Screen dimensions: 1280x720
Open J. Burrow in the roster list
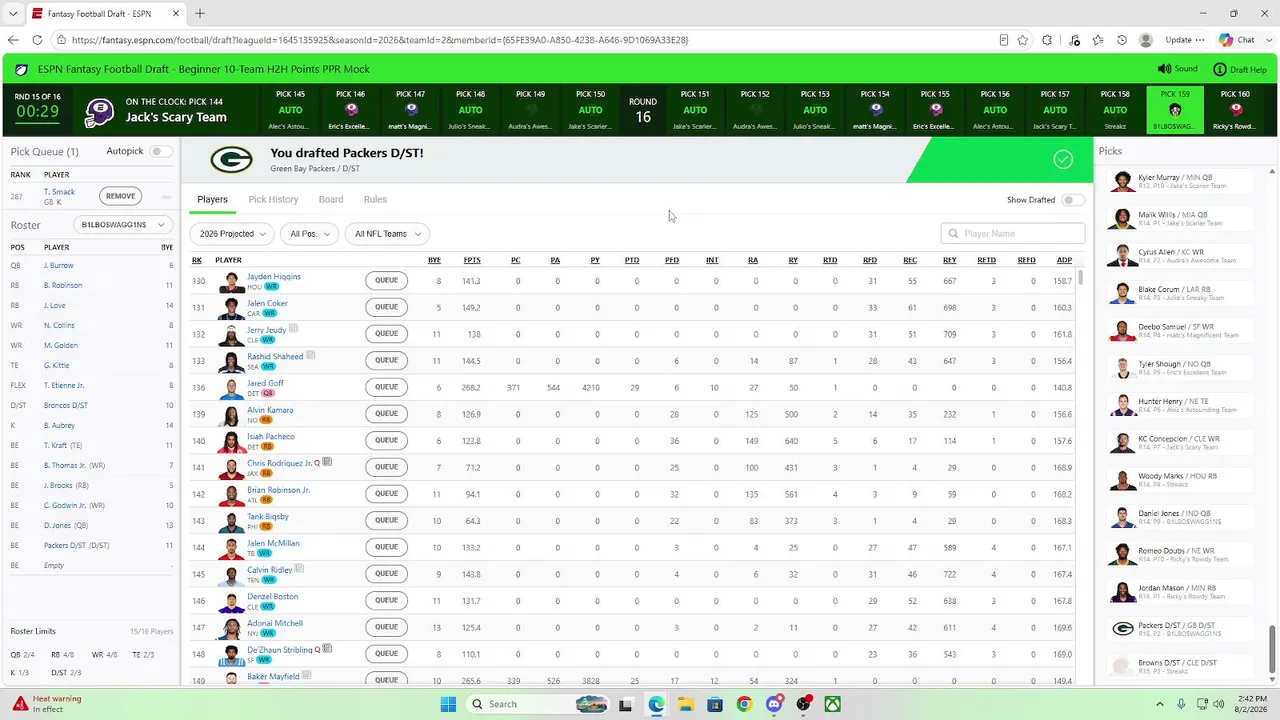click(58, 266)
